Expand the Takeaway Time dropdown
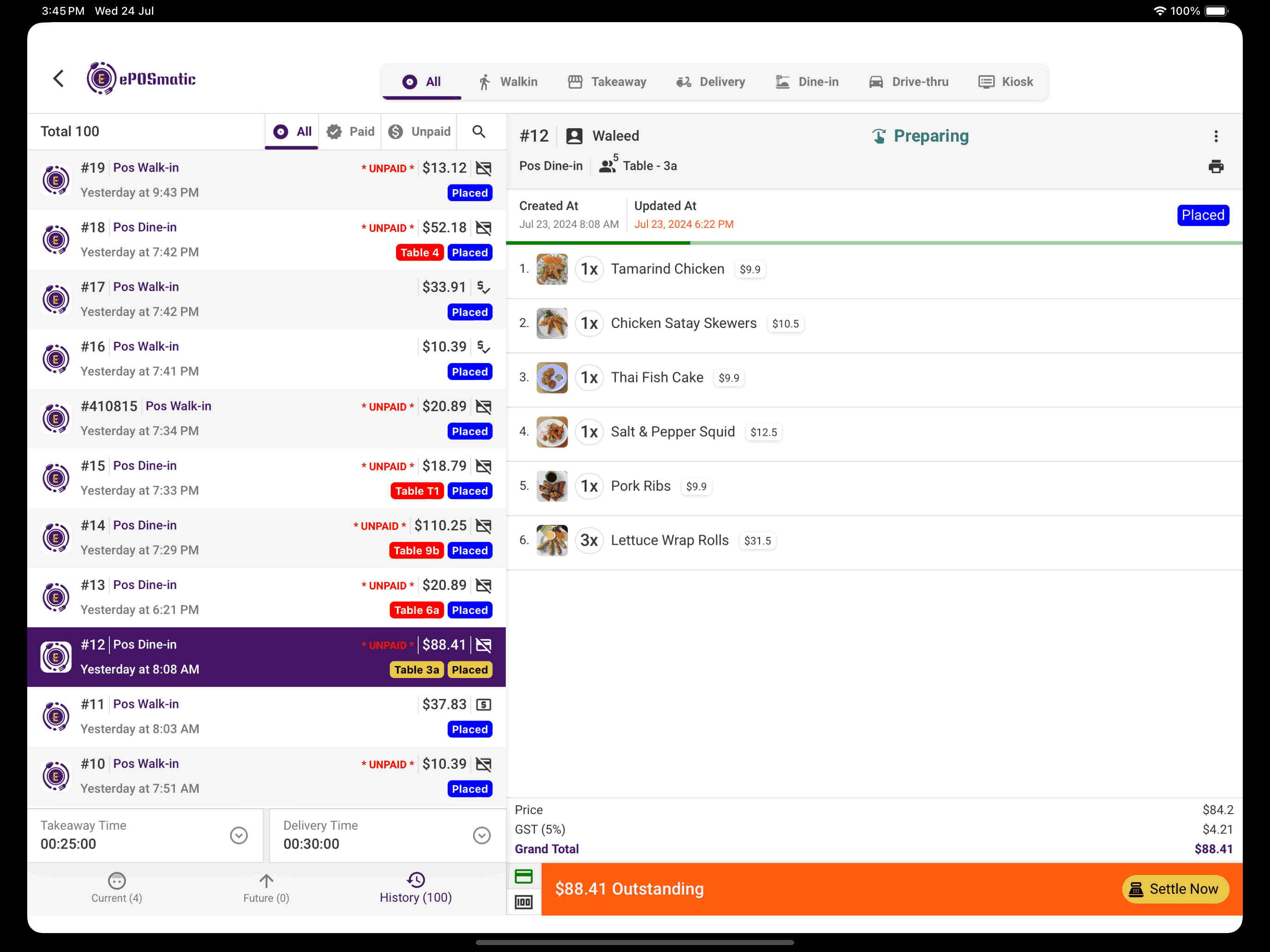 [x=239, y=835]
